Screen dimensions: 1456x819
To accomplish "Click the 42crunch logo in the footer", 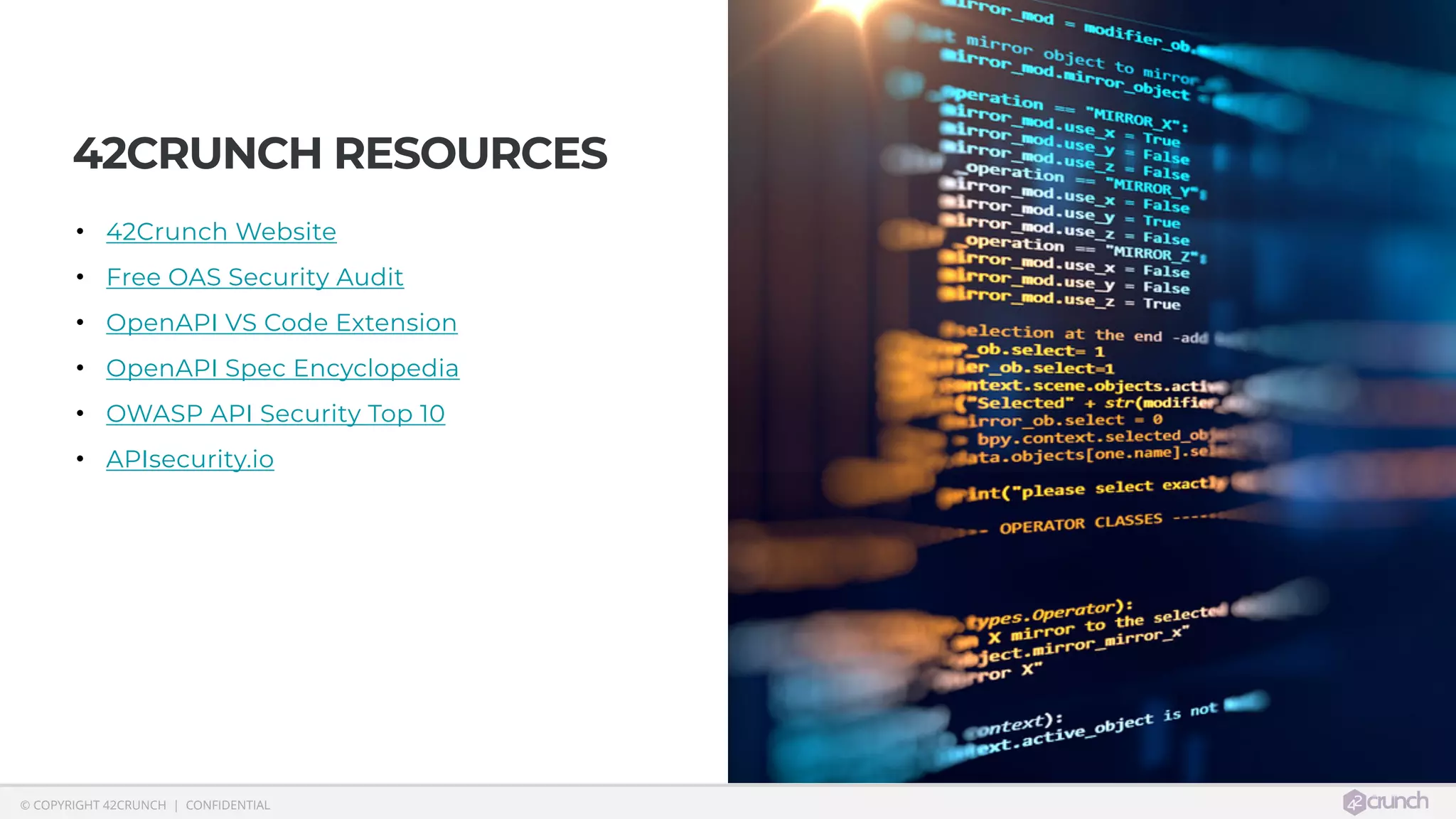I will click(1386, 802).
